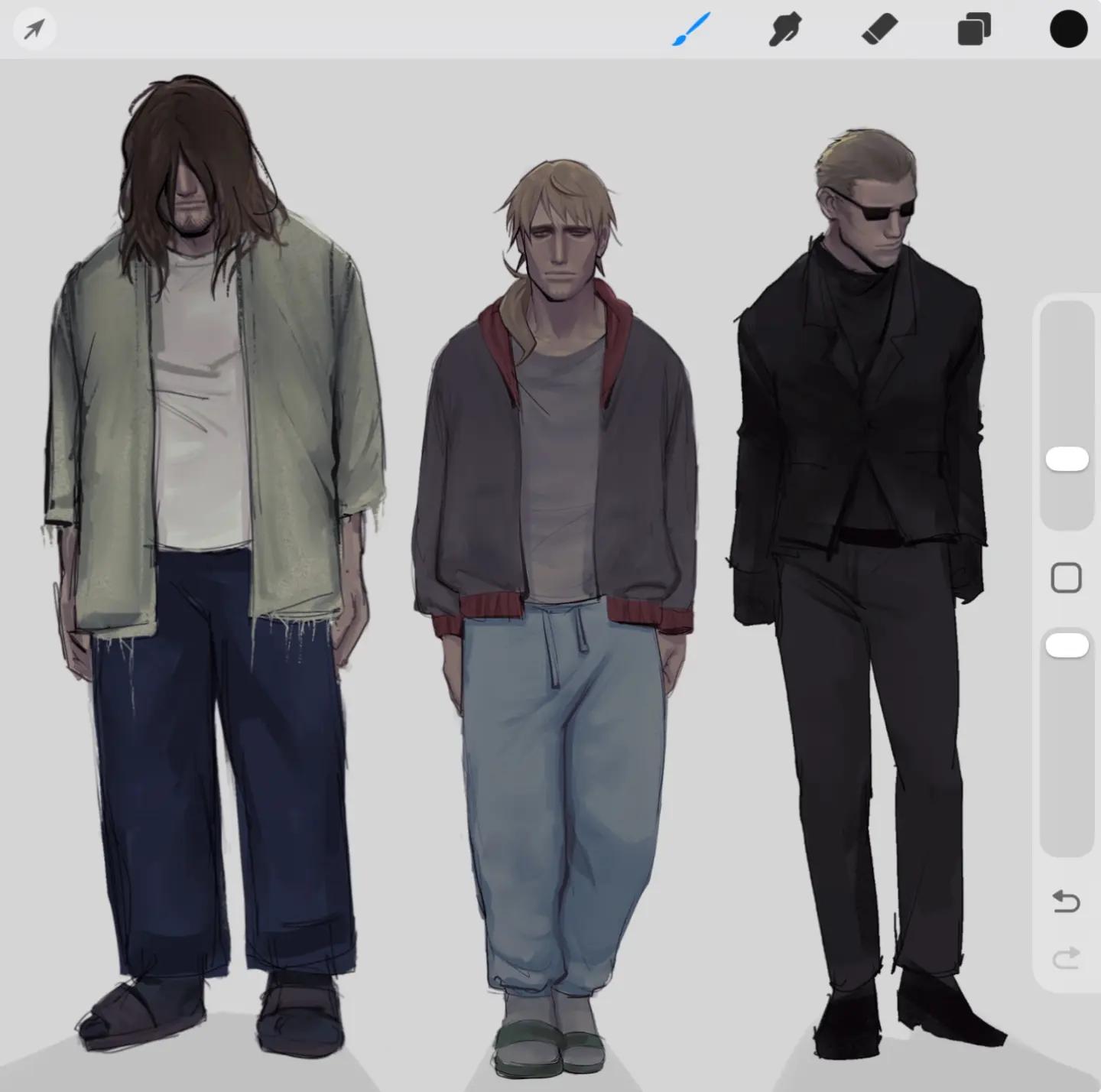1101x1092 pixels.
Task: Undo the last stroke
Action: click(1067, 902)
